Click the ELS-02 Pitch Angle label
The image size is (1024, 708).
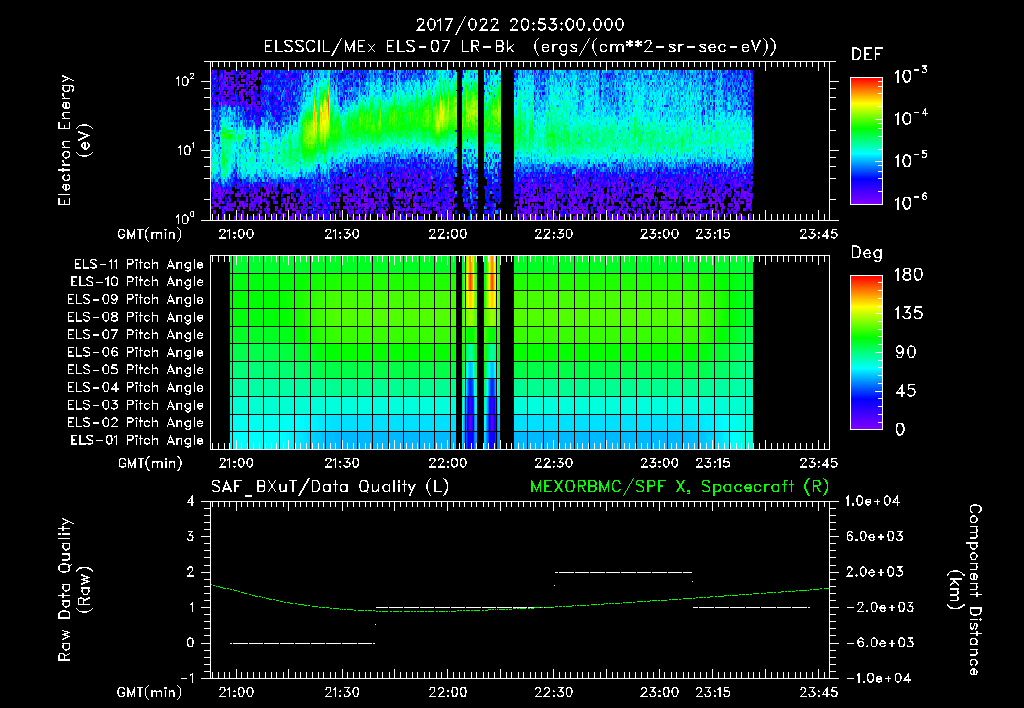[x=135, y=423]
